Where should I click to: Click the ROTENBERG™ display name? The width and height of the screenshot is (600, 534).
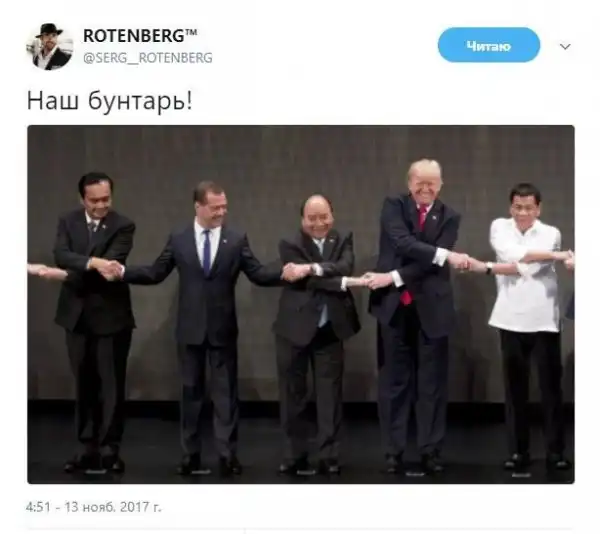(x=140, y=36)
